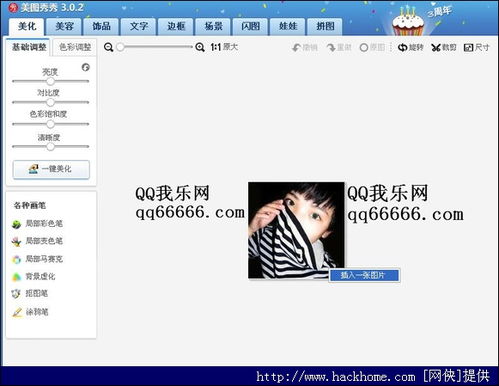Click the 原图 original image toolbar item
This screenshot has width=499, height=386.
(372, 48)
